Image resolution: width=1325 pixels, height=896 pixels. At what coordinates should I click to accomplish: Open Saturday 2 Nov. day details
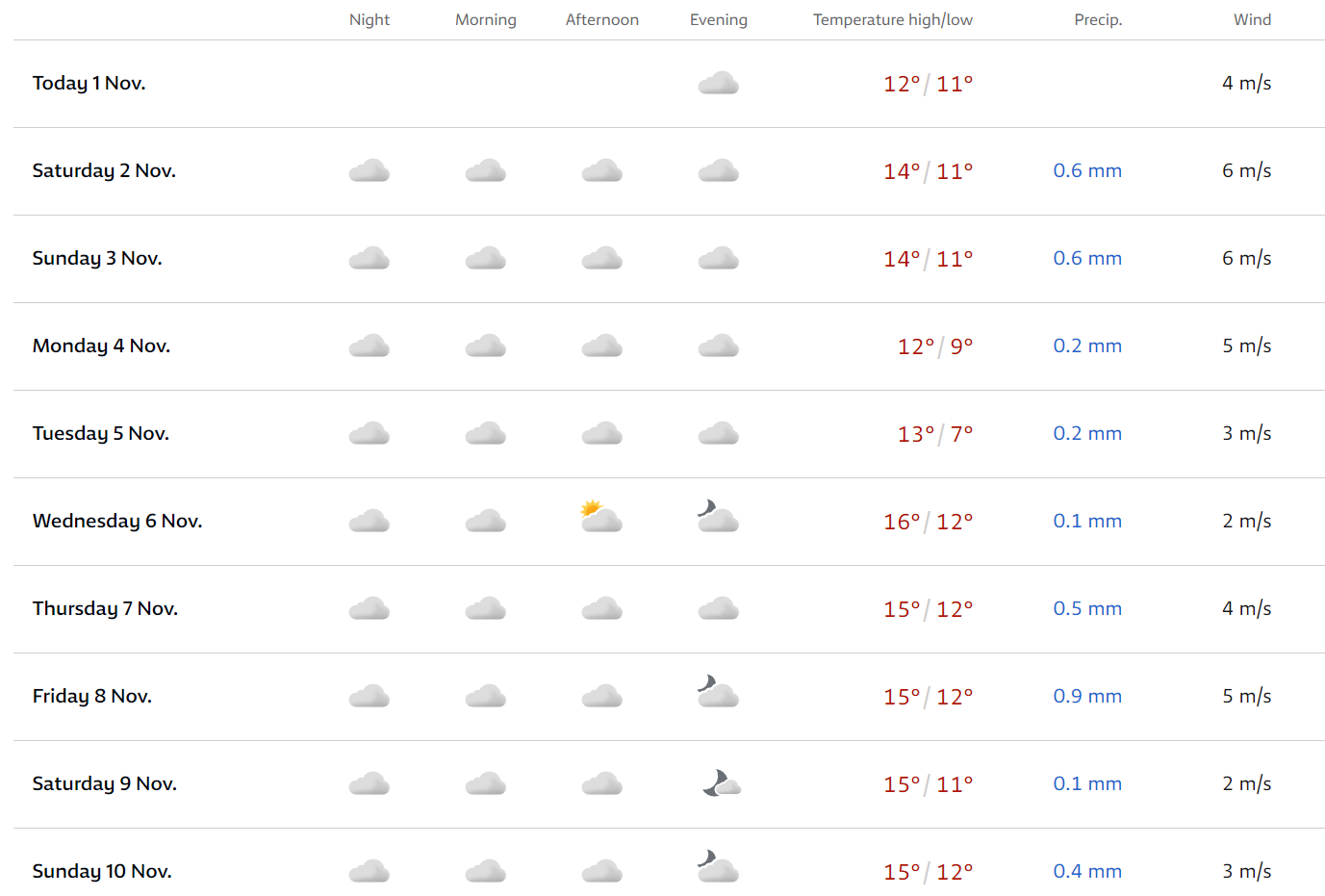104,171
